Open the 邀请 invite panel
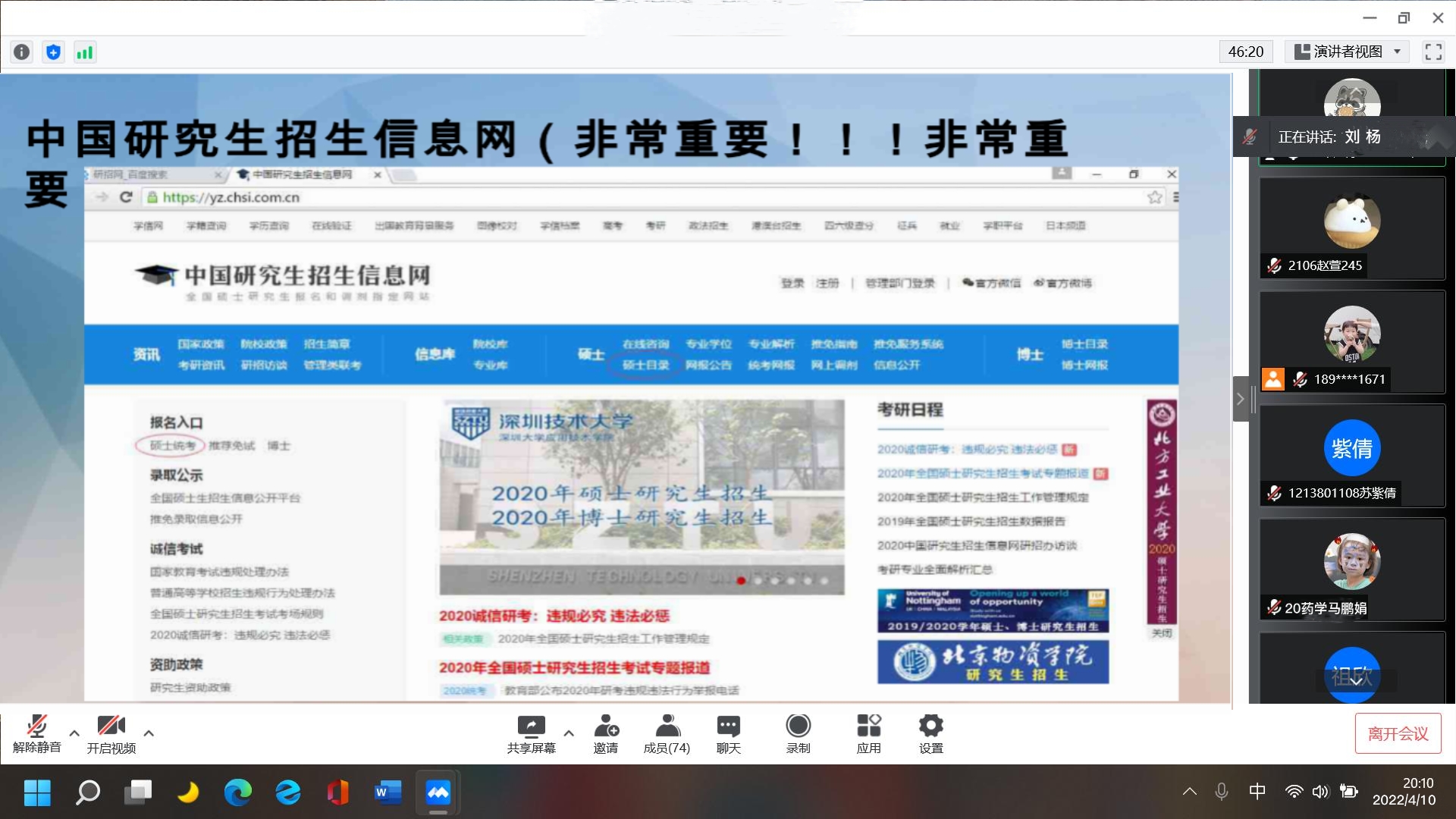The width and height of the screenshot is (1456, 819). click(x=606, y=734)
